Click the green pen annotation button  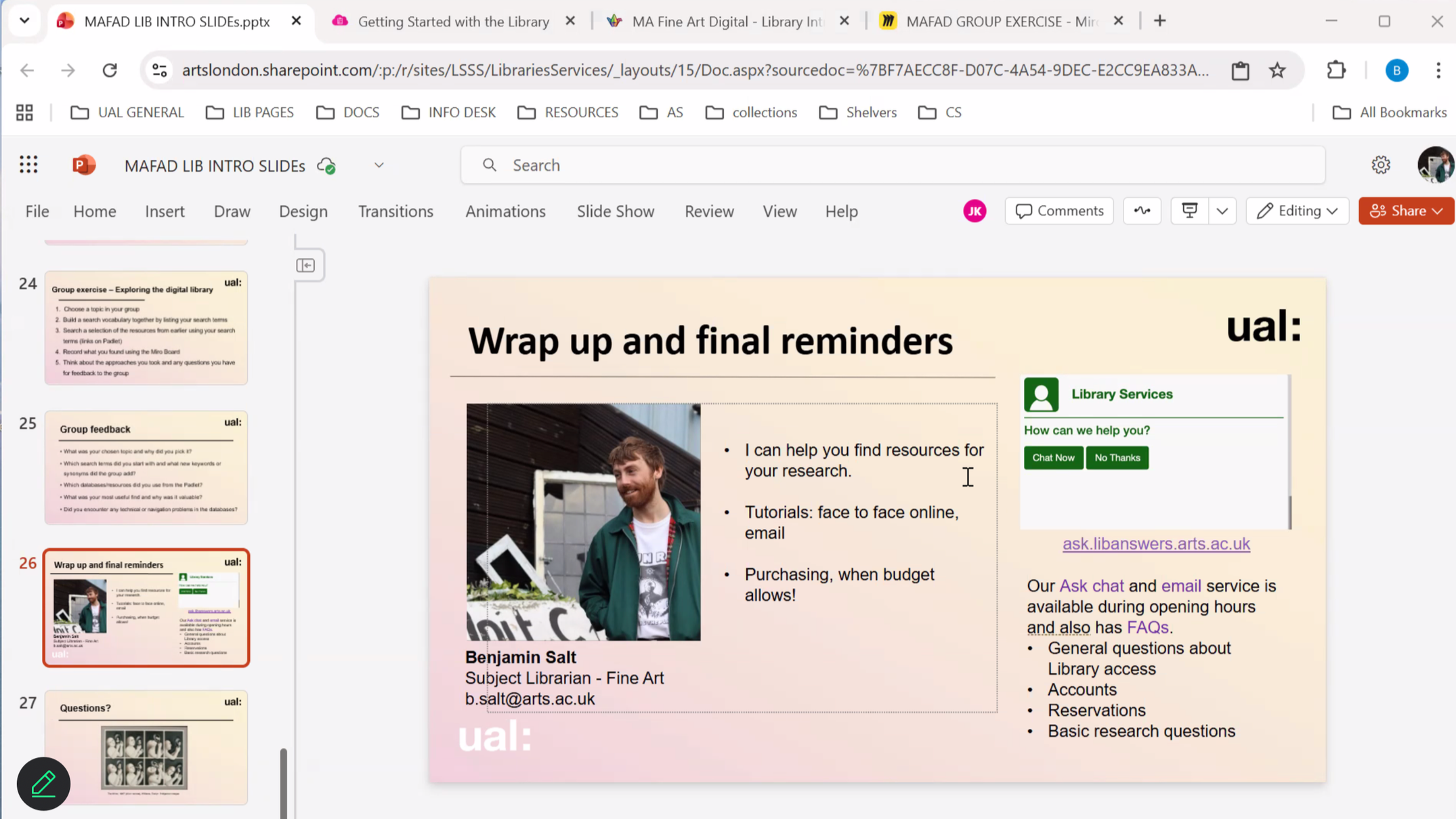(43, 783)
